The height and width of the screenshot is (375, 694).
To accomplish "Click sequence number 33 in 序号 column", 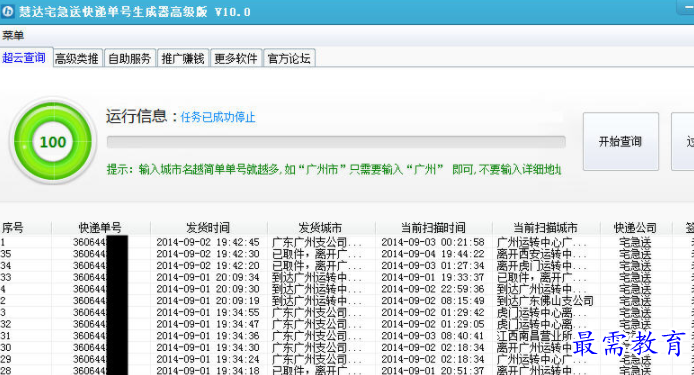I will (x=6, y=277).
